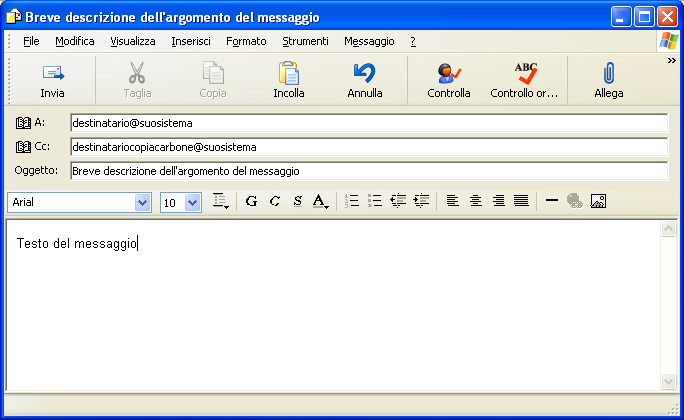This screenshot has height=420, width=684.
Task: Attach a file using Allega
Action: click(608, 80)
